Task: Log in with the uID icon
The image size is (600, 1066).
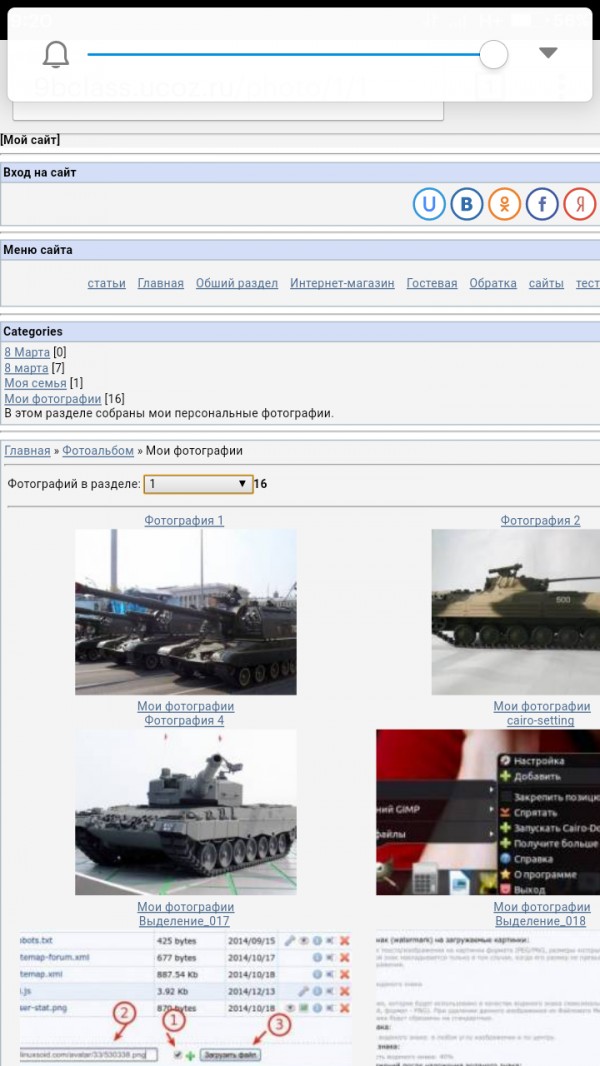Action: pos(429,204)
